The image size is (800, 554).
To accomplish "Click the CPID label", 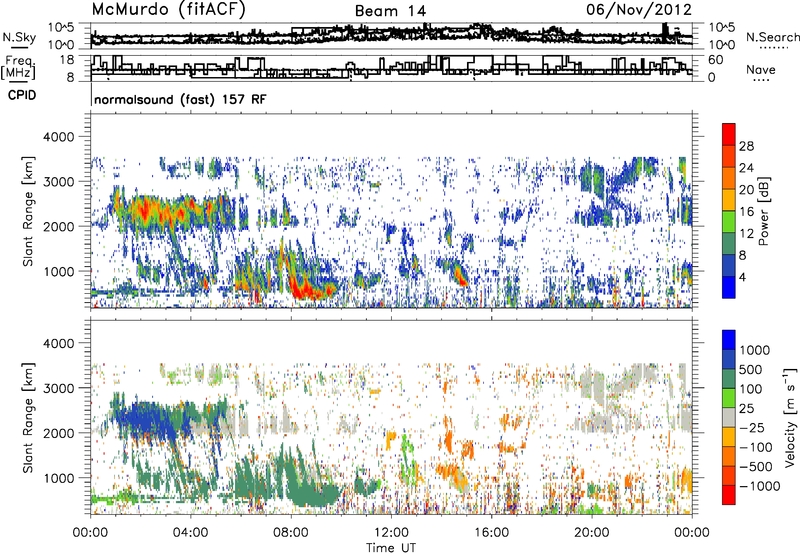I will pos(22,95).
